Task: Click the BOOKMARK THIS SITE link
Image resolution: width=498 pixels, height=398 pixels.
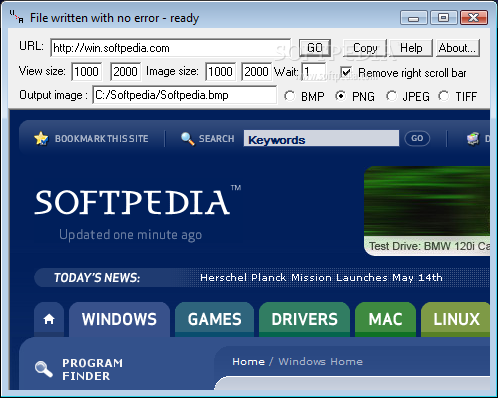Action: coord(102,139)
